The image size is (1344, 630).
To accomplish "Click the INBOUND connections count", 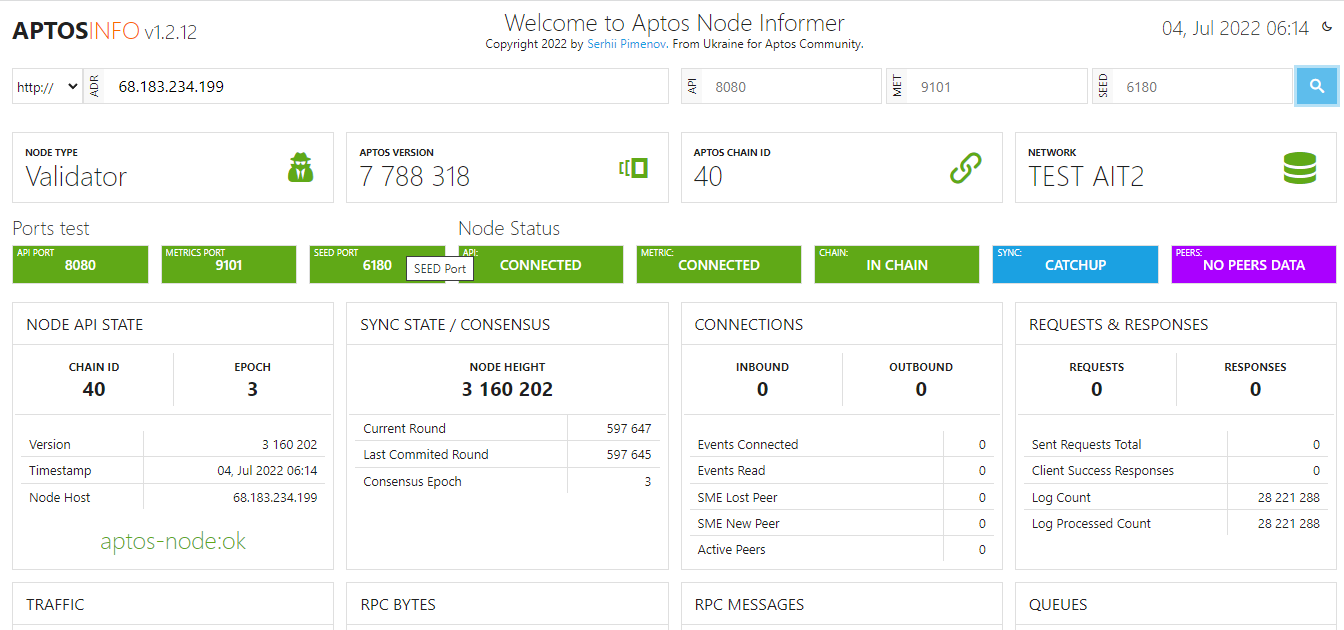I will click(x=762, y=389).
